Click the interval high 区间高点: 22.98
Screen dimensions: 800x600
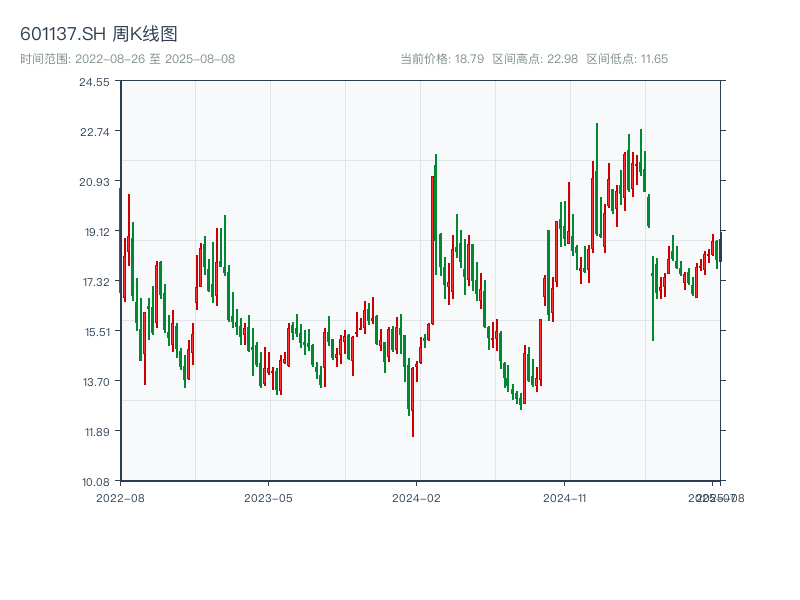click(x=535, y=59)
